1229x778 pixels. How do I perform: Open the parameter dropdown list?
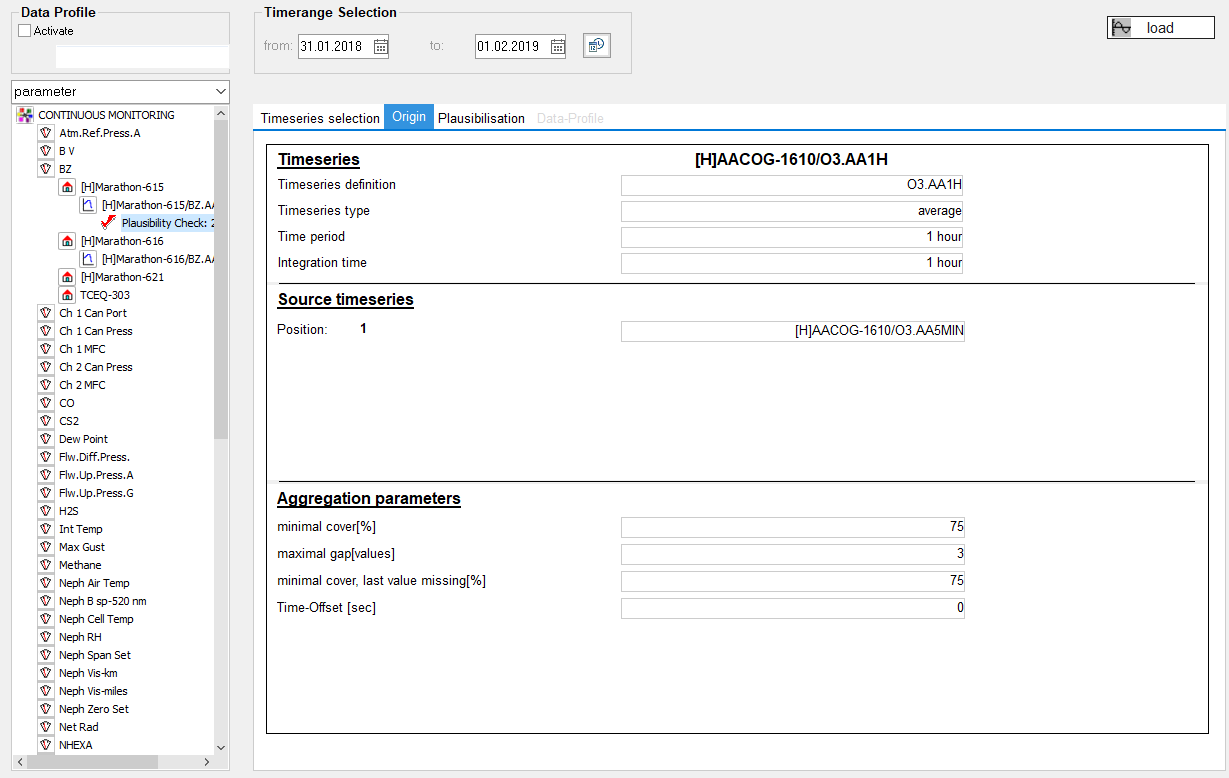coord(220,92)
